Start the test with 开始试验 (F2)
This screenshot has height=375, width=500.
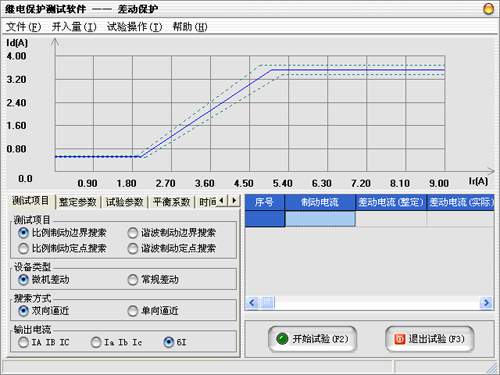313,339
